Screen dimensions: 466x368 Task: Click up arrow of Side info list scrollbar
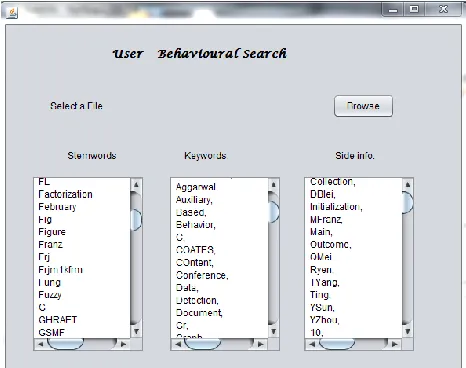coord(408,184)
